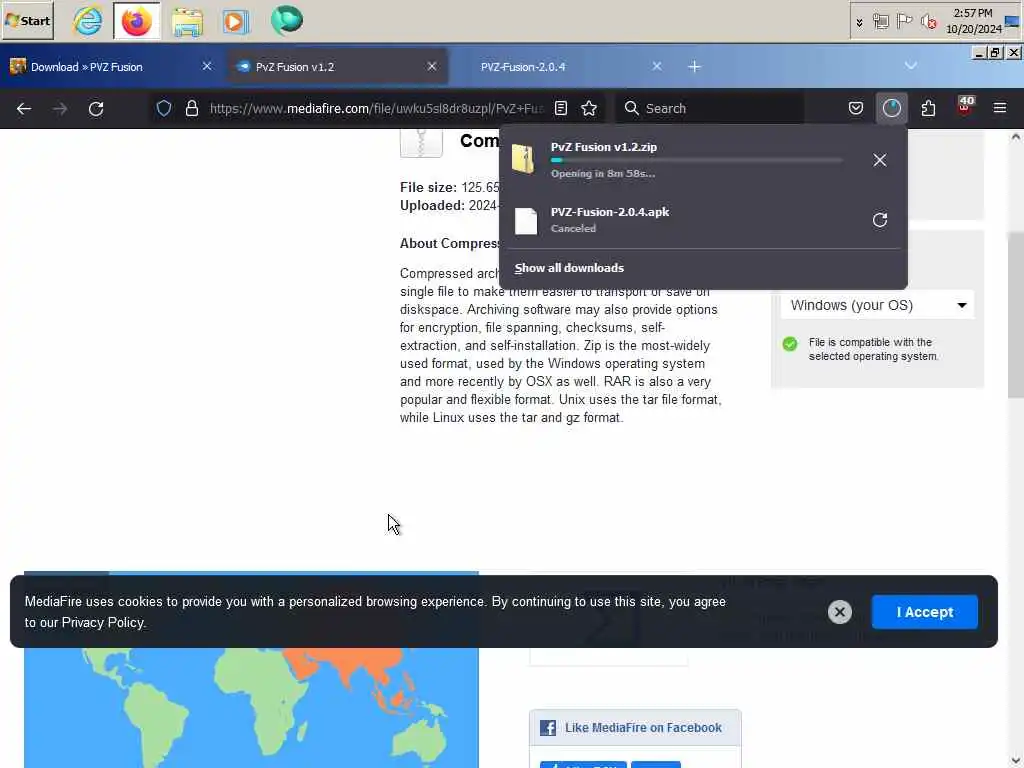Bookmark this page with the star

coord(589,108)
